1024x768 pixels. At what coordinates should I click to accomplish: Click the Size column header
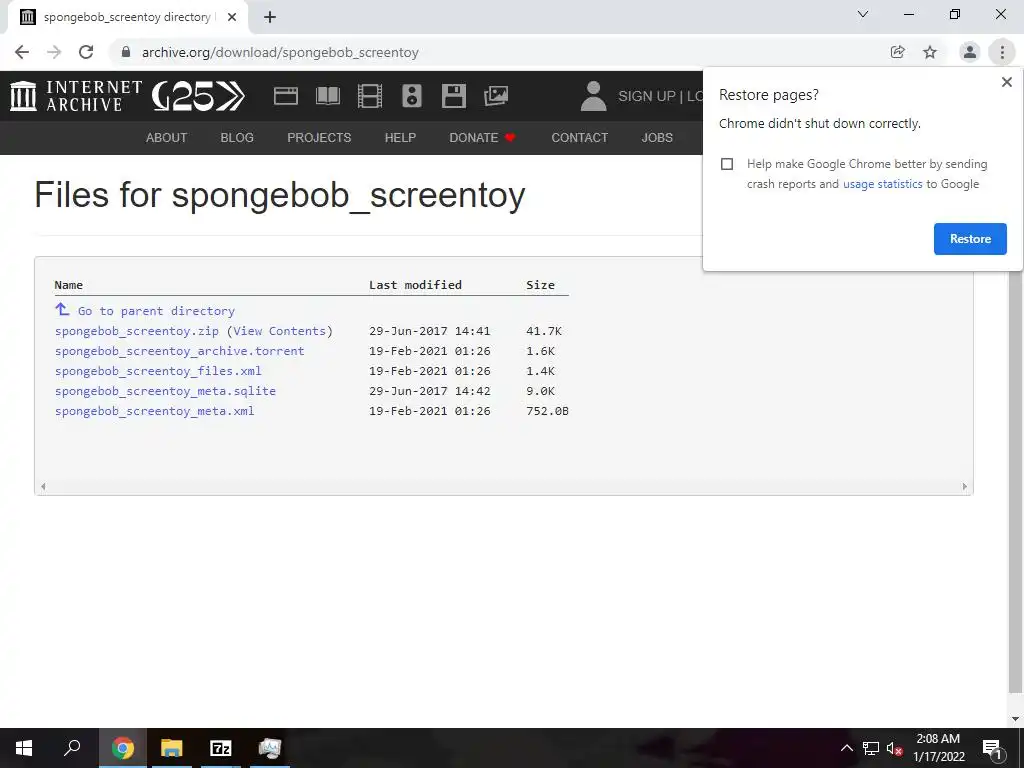pos(541,285)
